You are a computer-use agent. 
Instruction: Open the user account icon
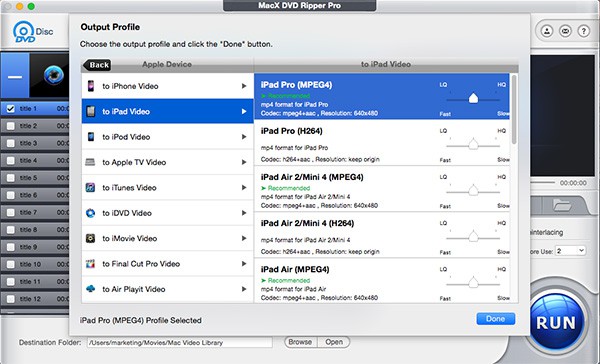[x=547, y=31]
